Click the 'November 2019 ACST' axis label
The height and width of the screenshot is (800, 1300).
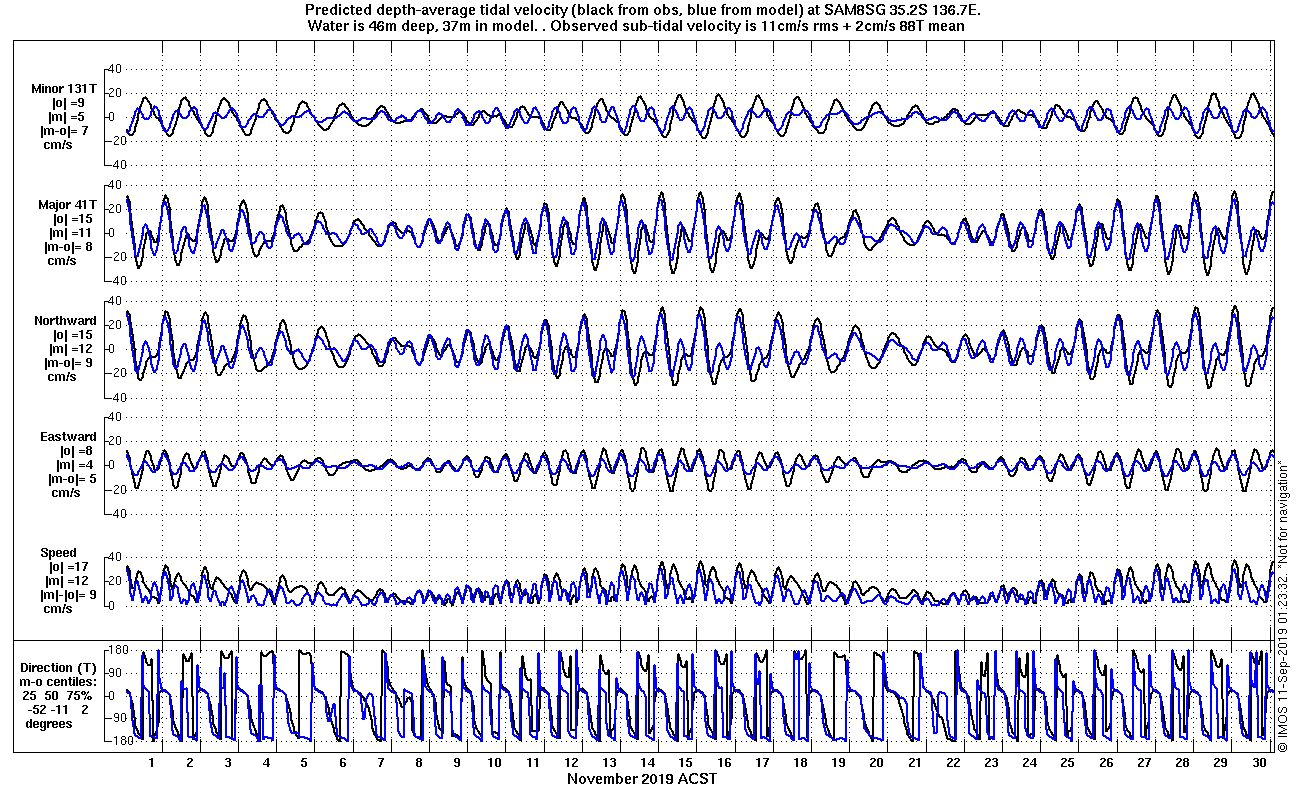pyautogui.click(x=642, y=778)
